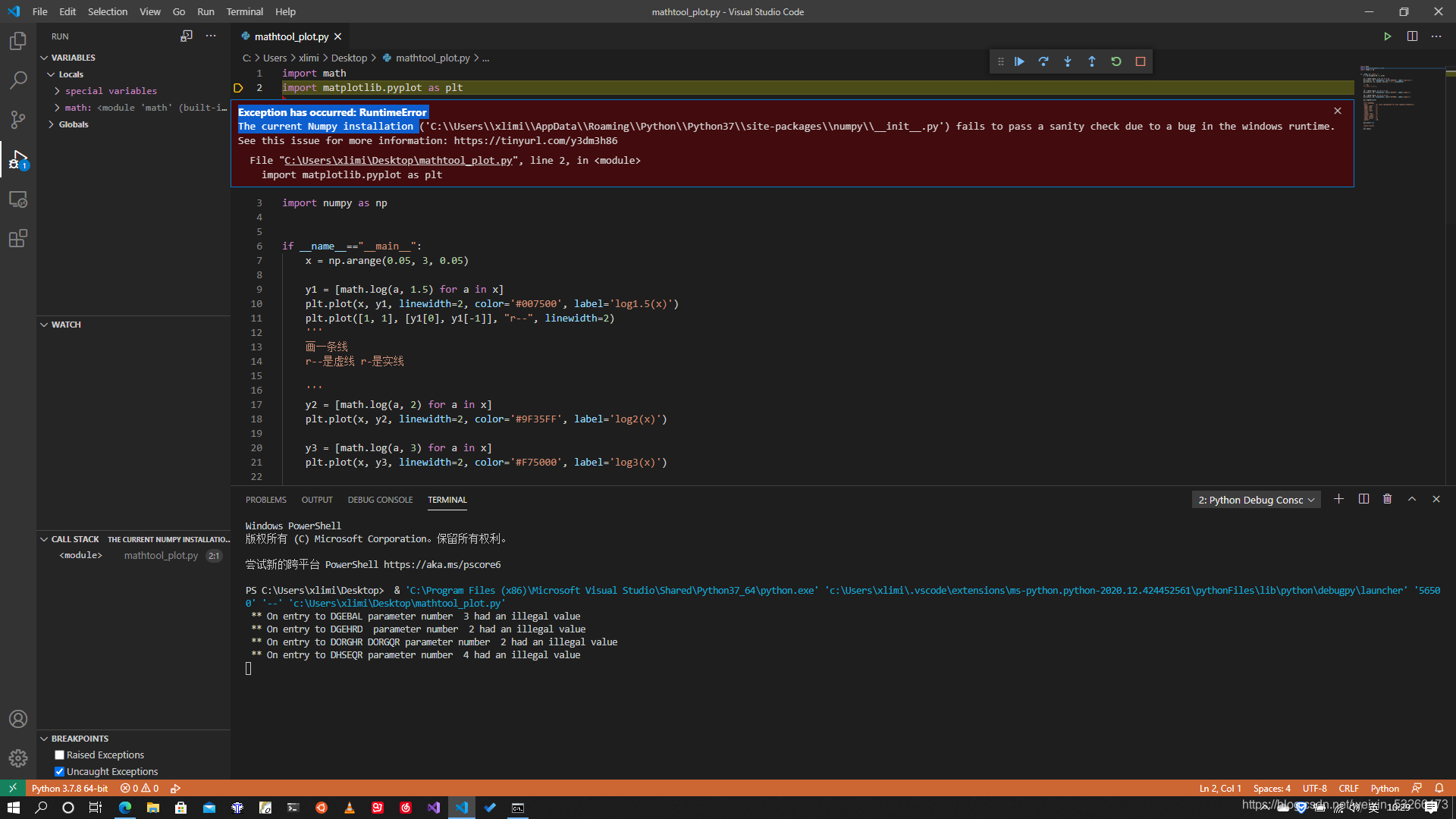Screen dimensions: 1456x819
Task: Open the Extensions sidebar view
Action: [18, 239]
